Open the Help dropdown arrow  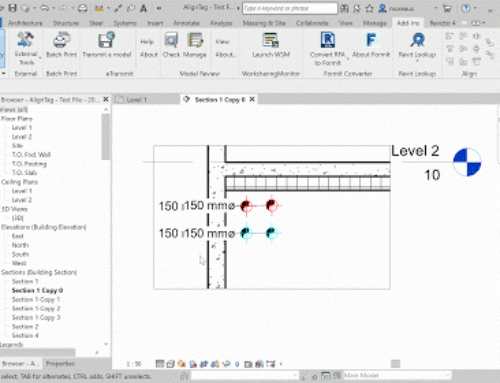pos(475,8)
